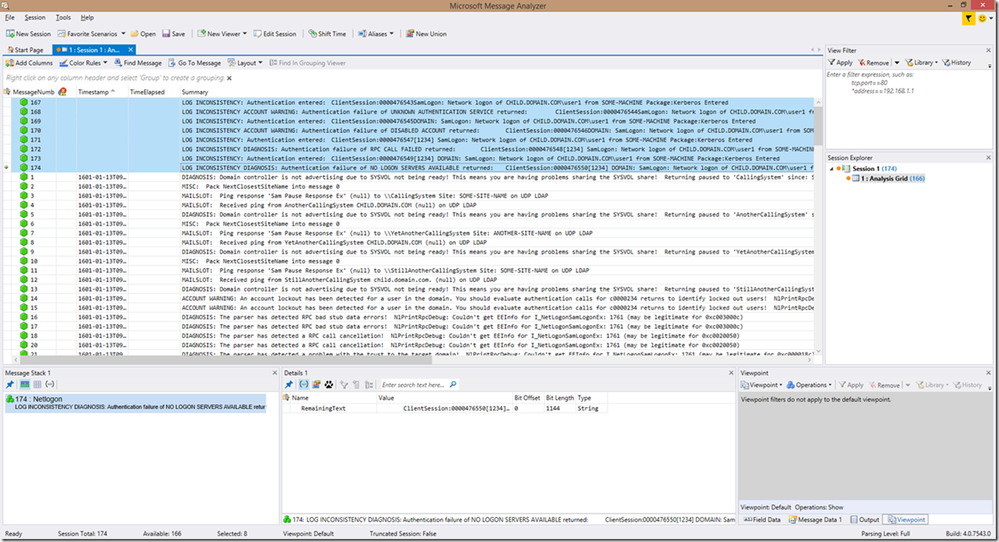This screenshot has width=999, height=542.
Task: Open the Layout dropdown
Action: pyautogui.click(x=245, y=63)
